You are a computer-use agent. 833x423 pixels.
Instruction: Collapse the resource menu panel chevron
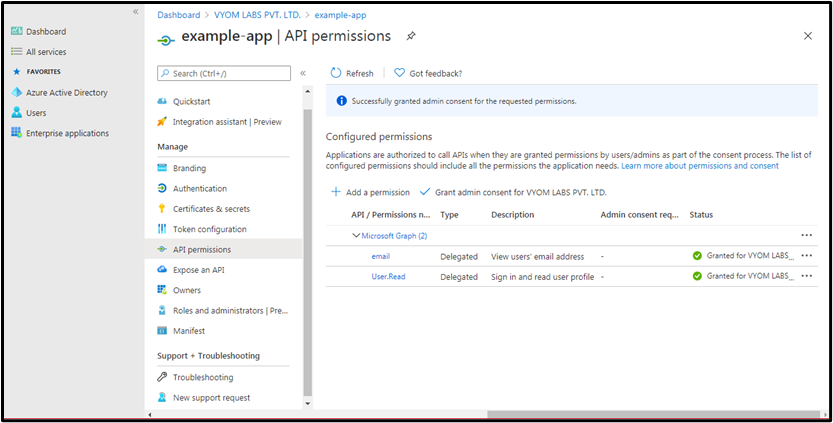[x=303, y=73]
